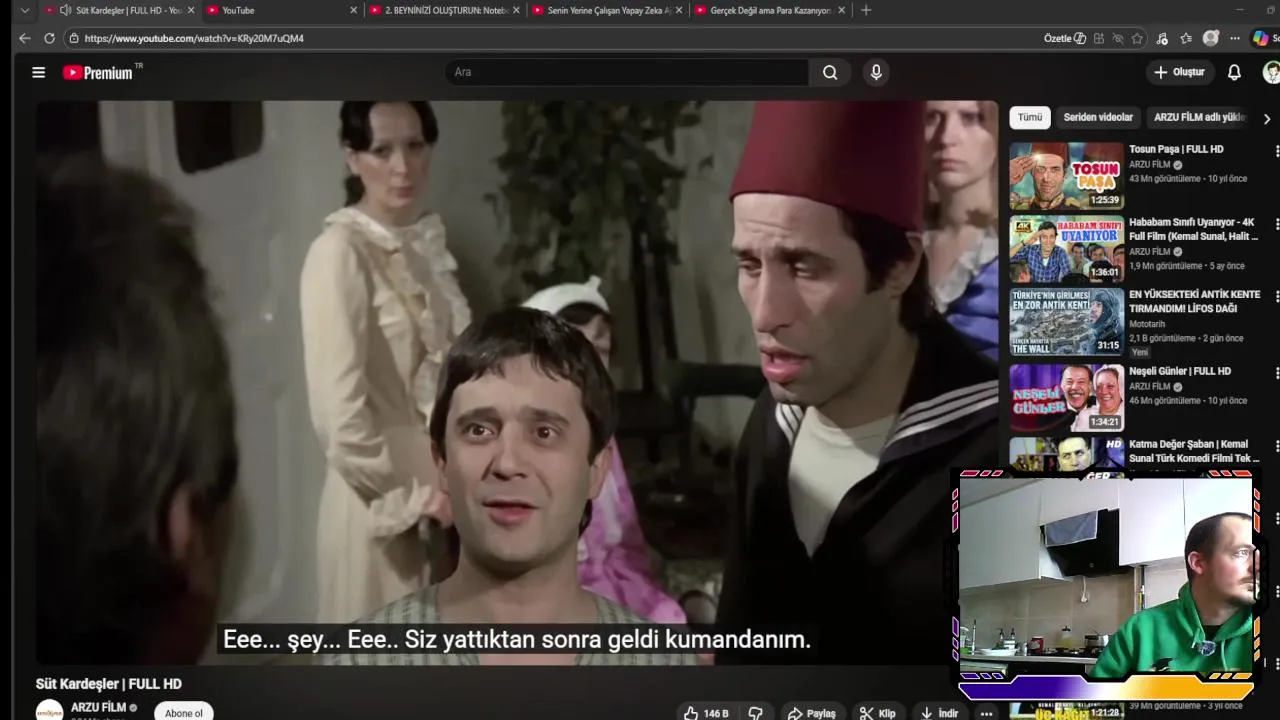This screenshot has height=720, width=1280.
Task: Select the Seriden videolar filter chip
Action: (x=1098, y=117)
